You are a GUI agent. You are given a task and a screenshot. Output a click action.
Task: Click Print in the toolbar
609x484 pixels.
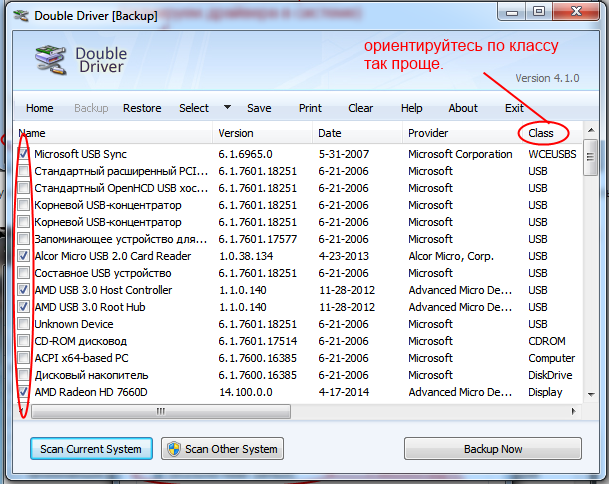coord(310,108)
